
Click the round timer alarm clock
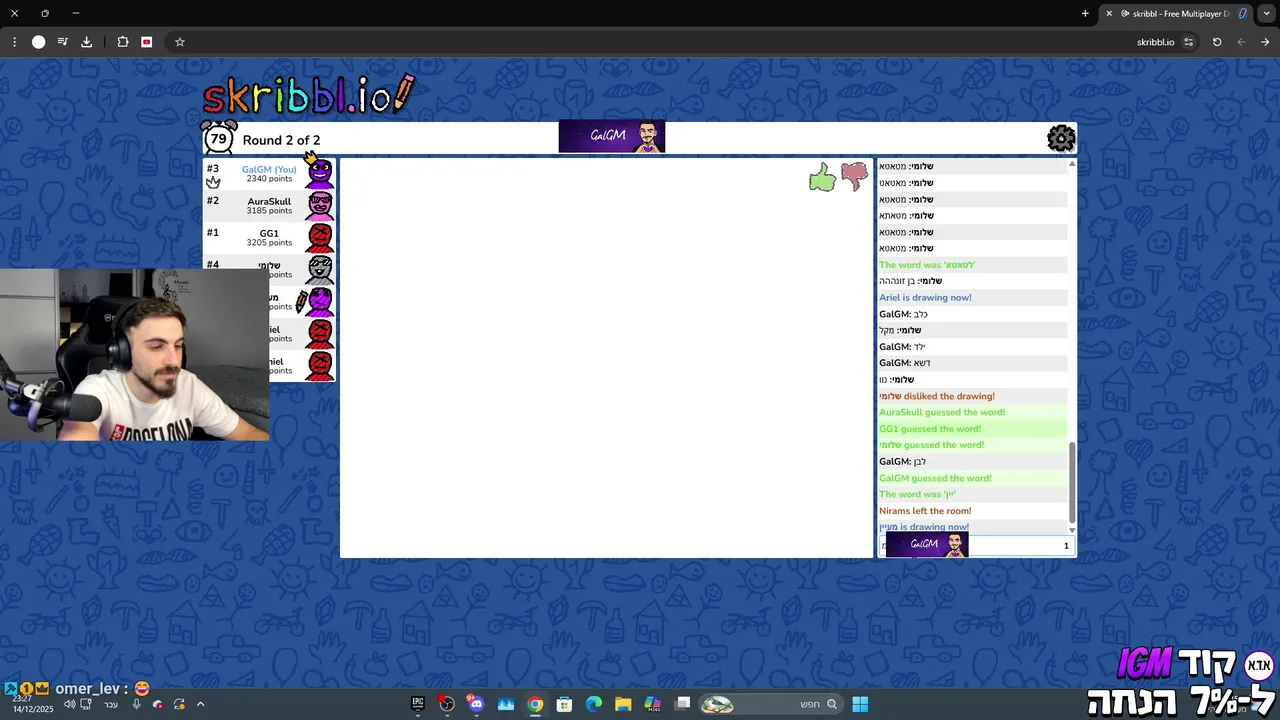pyautogui.click(x=218, y=138)
